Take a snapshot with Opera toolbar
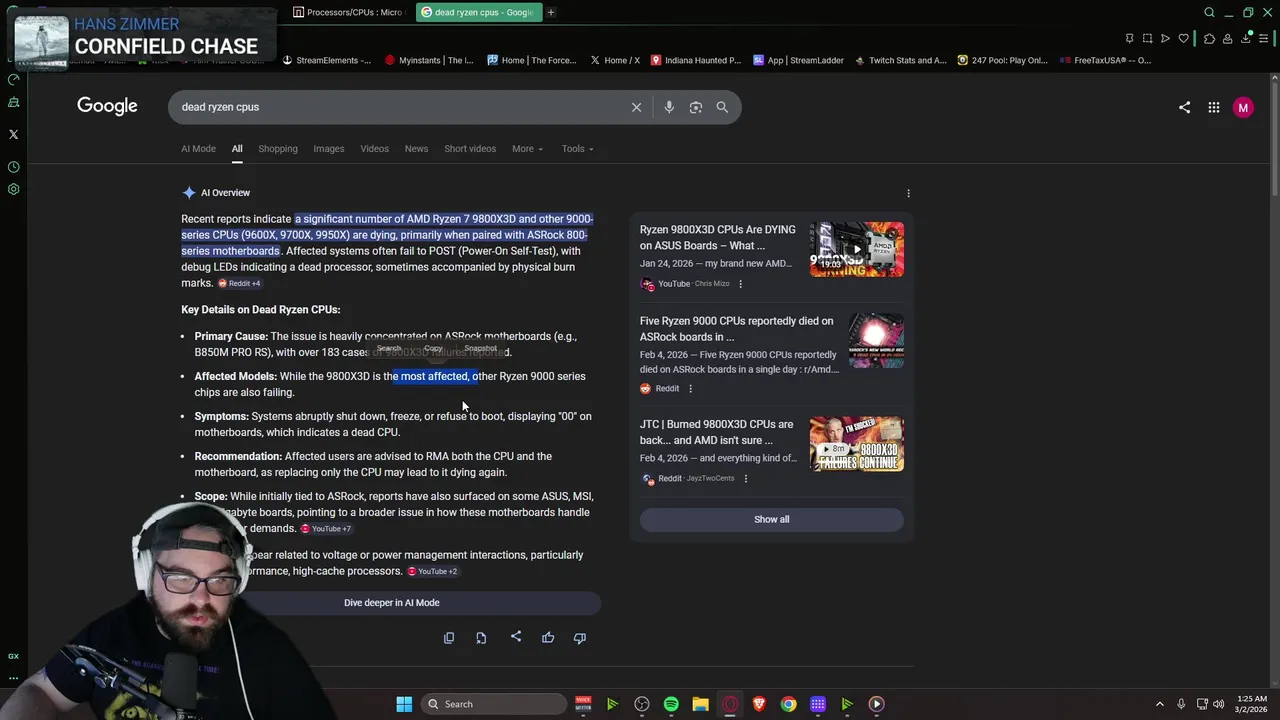Image resolution: width=1280 pixels, height=720 pixels. (1147, 38)
